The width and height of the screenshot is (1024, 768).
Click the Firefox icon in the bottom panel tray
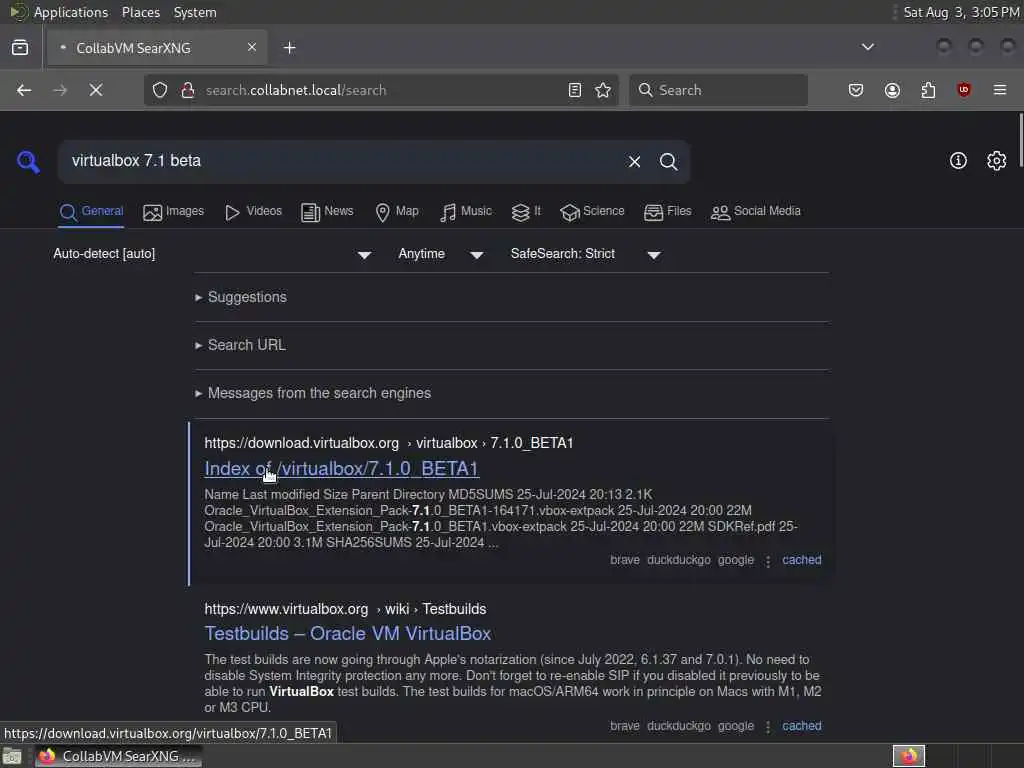[909, 756]
